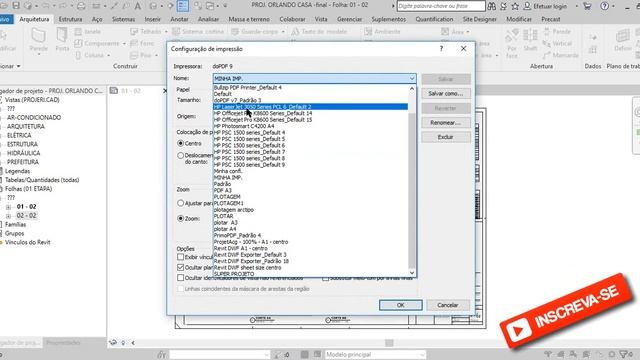
Task: Open the Área dropdown arrow
Action: click(467, 31)
